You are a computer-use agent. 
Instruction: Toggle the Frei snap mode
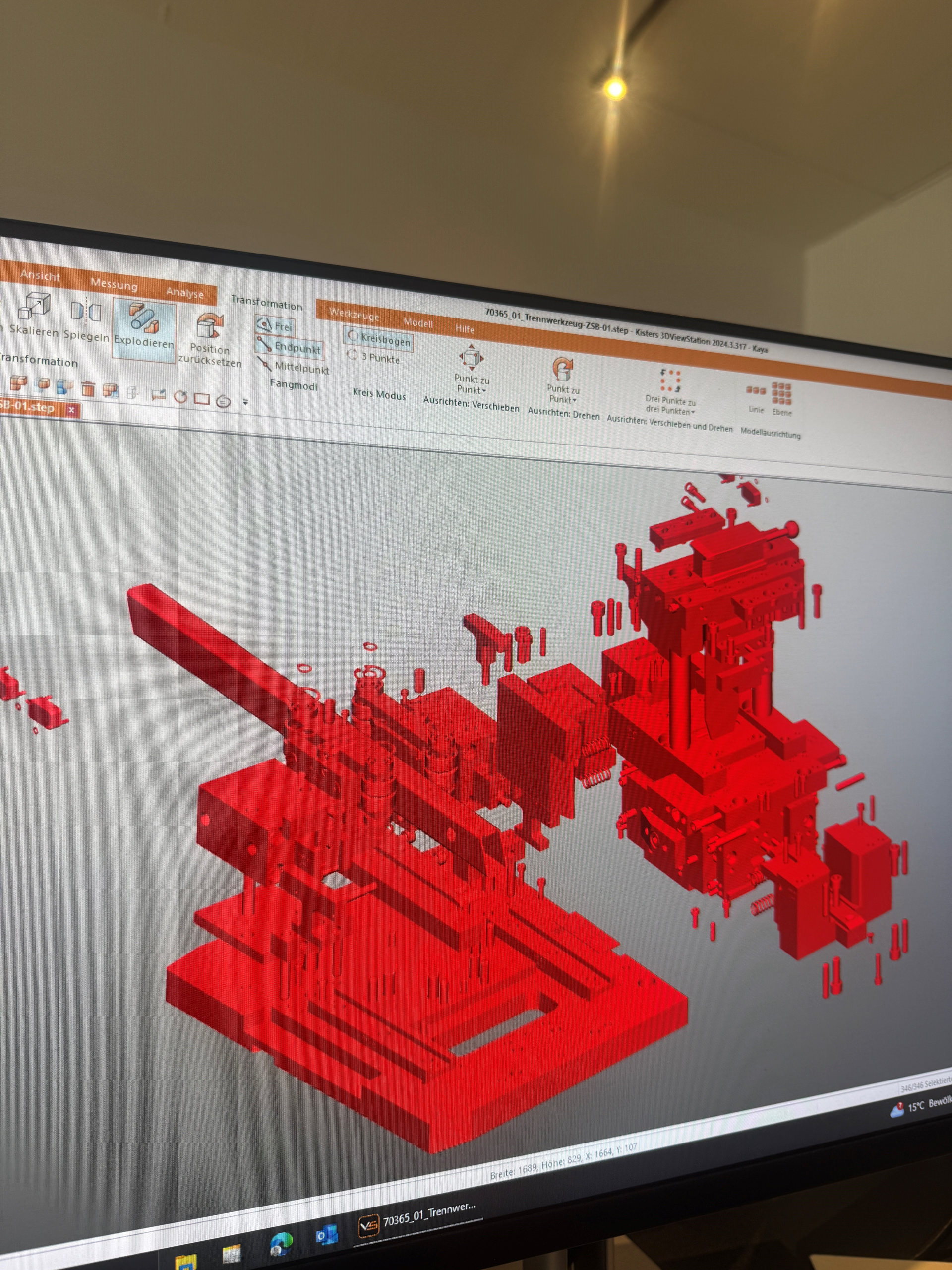point(276,326)
